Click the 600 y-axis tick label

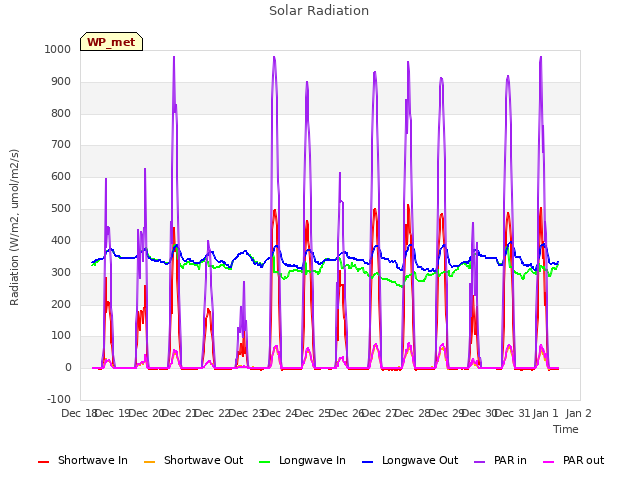pos(61,176)
